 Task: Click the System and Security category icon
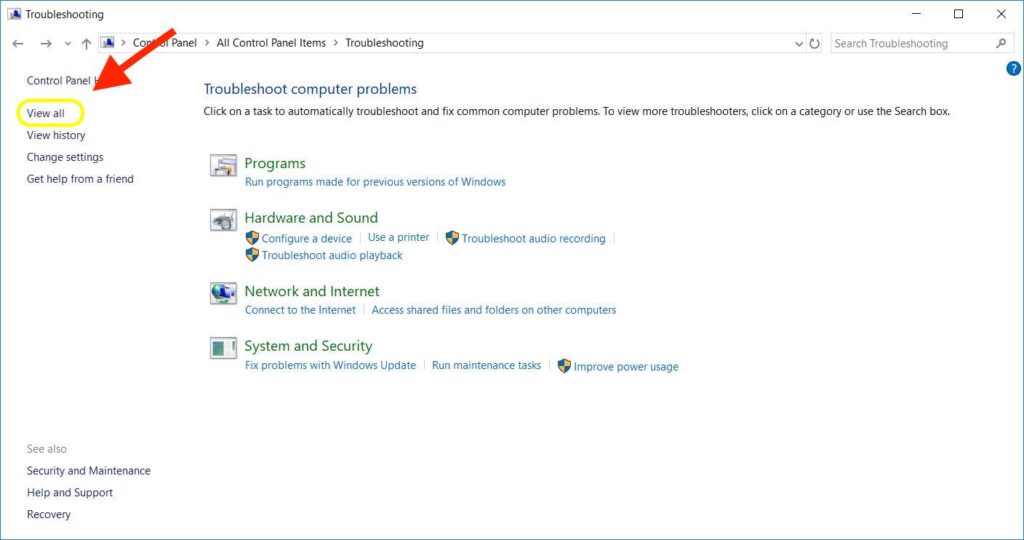pos(223,348)
